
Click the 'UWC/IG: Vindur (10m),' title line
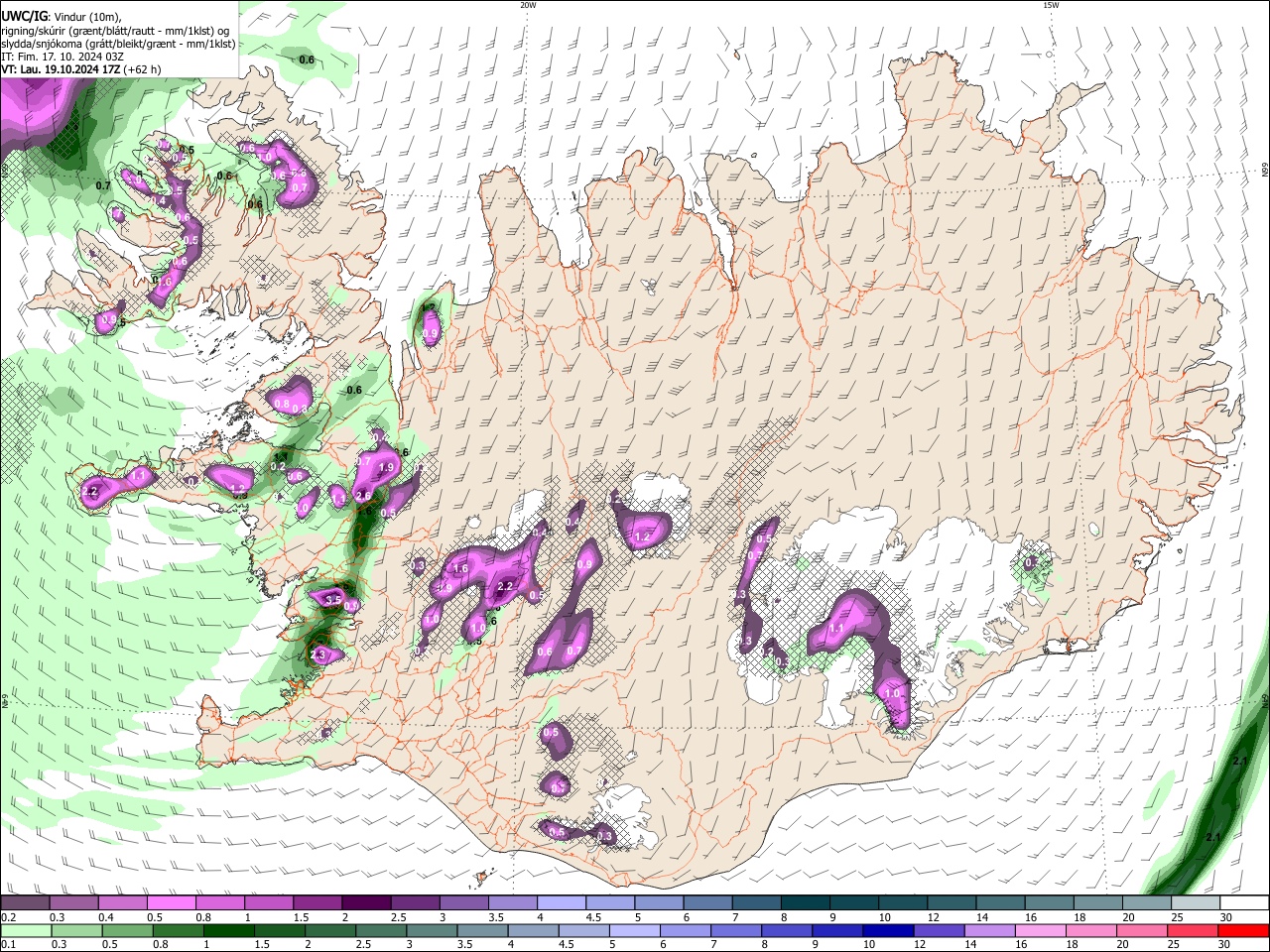pos(62,17)
